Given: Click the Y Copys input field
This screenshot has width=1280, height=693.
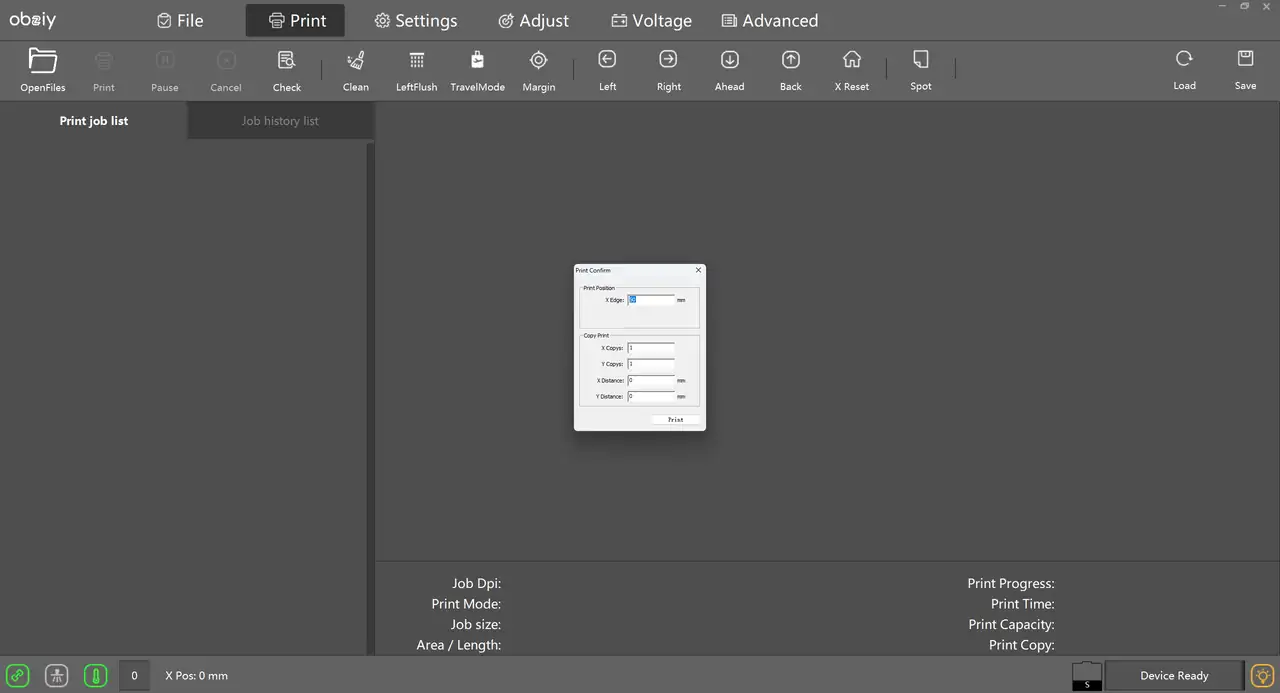Looking at the screenshot, I should 651,364.
